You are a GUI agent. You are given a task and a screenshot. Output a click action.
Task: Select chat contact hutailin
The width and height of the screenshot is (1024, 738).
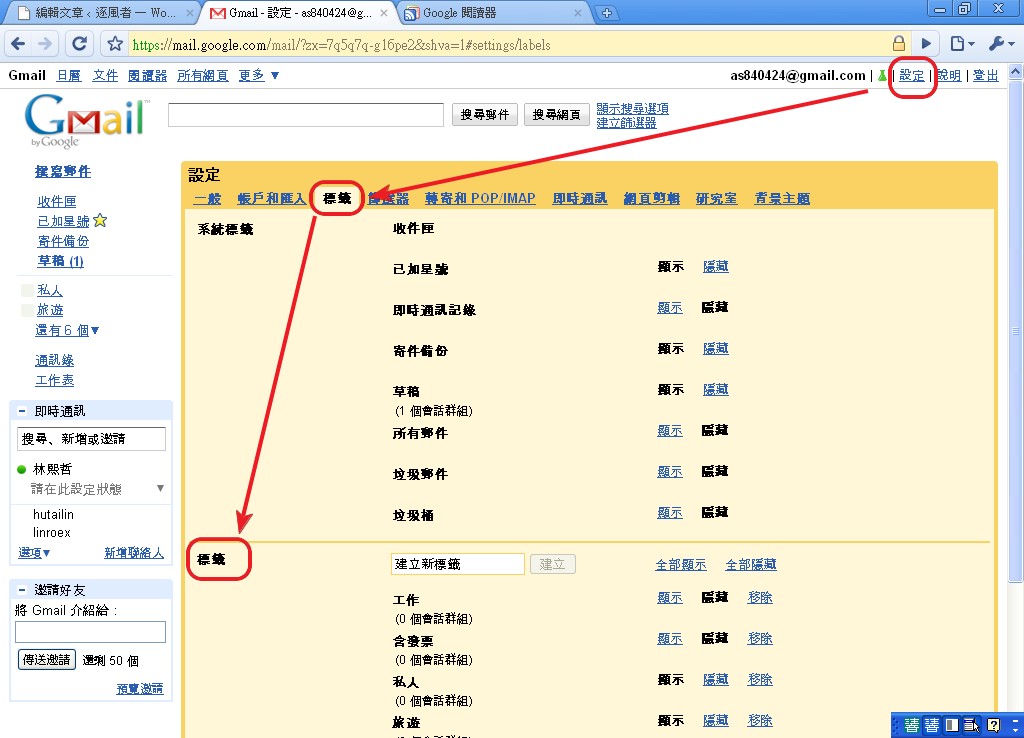pos(53,515)
